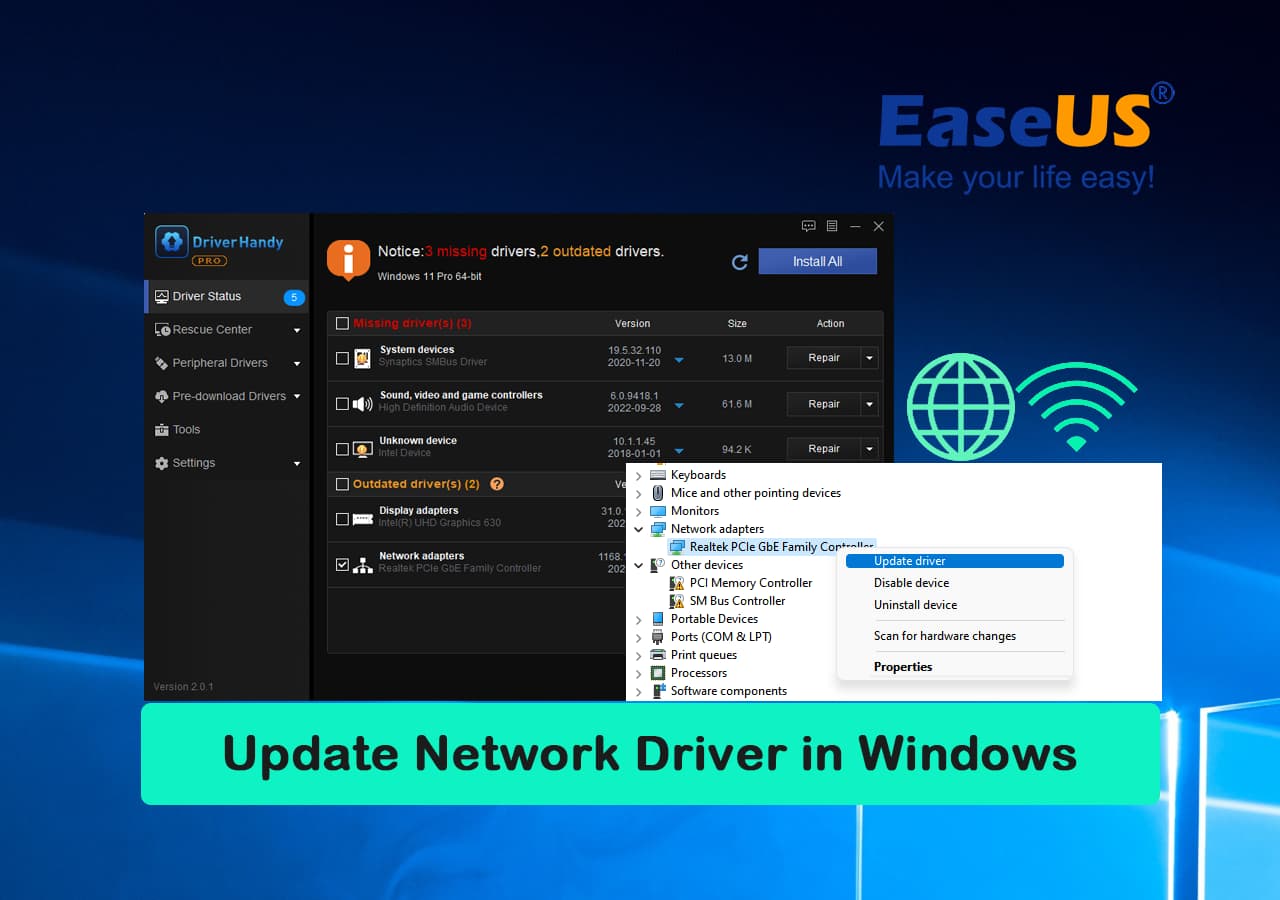The width and height of the screenshot is (1280, 900).
Task: Click the orange help icon beside Outdated driver(s)
Action: click(x=497, y=484)
